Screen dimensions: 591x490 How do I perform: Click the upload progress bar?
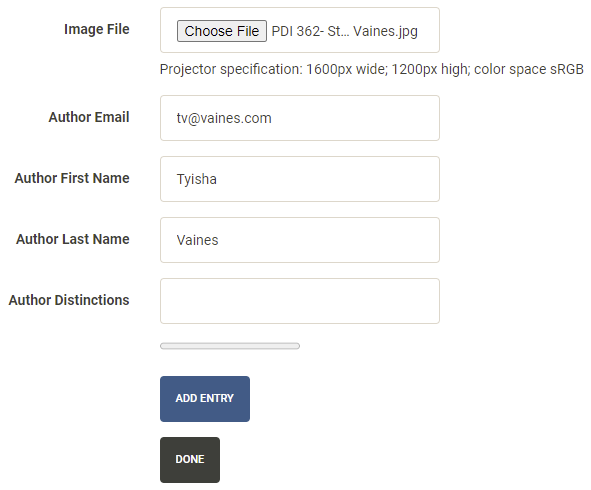[230, 346]
